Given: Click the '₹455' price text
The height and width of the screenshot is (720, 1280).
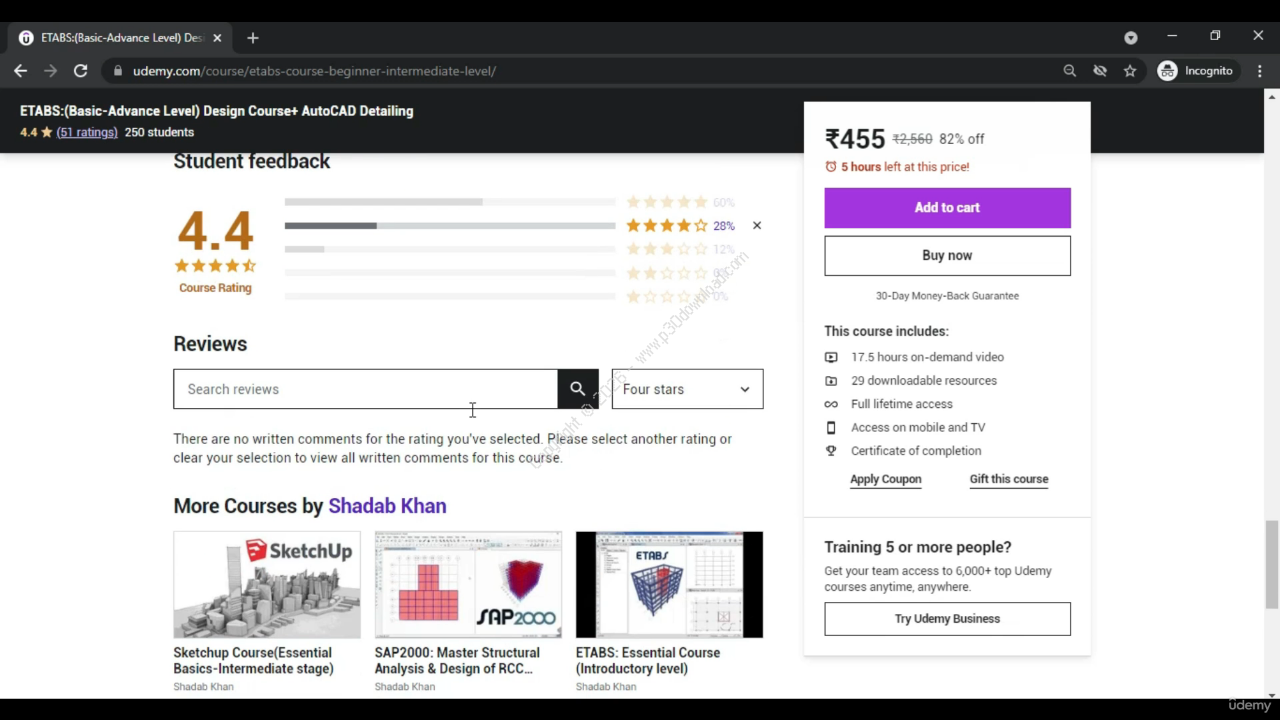Looking at the screenshot, I should tap(855, 139).
